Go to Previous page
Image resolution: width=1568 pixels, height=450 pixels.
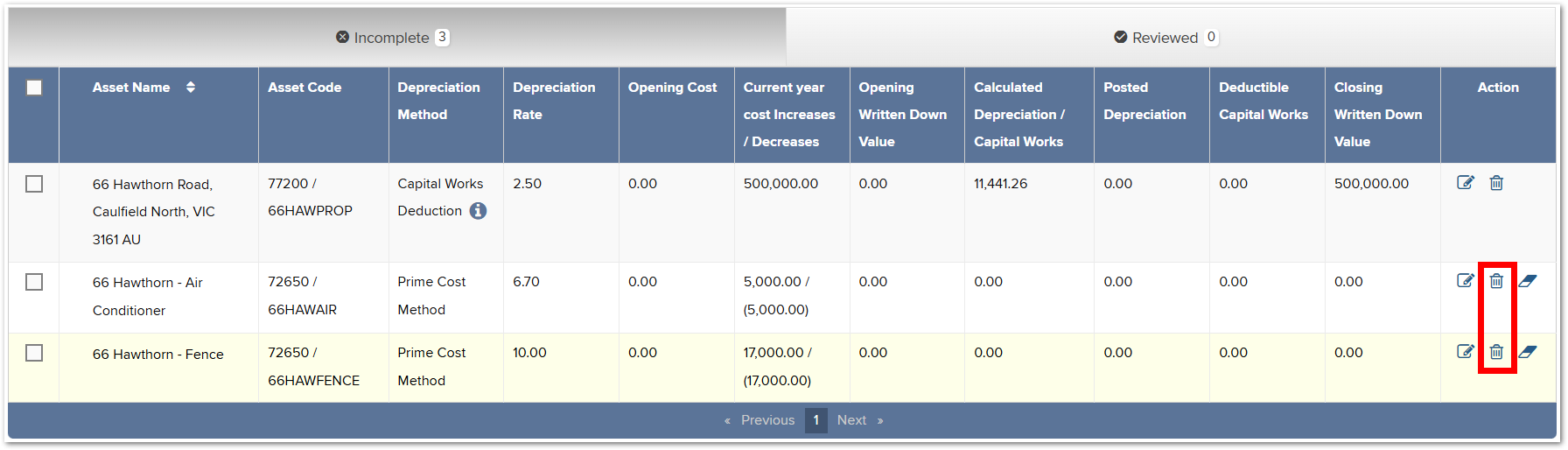pyautogui.click(x=759, y=420)
